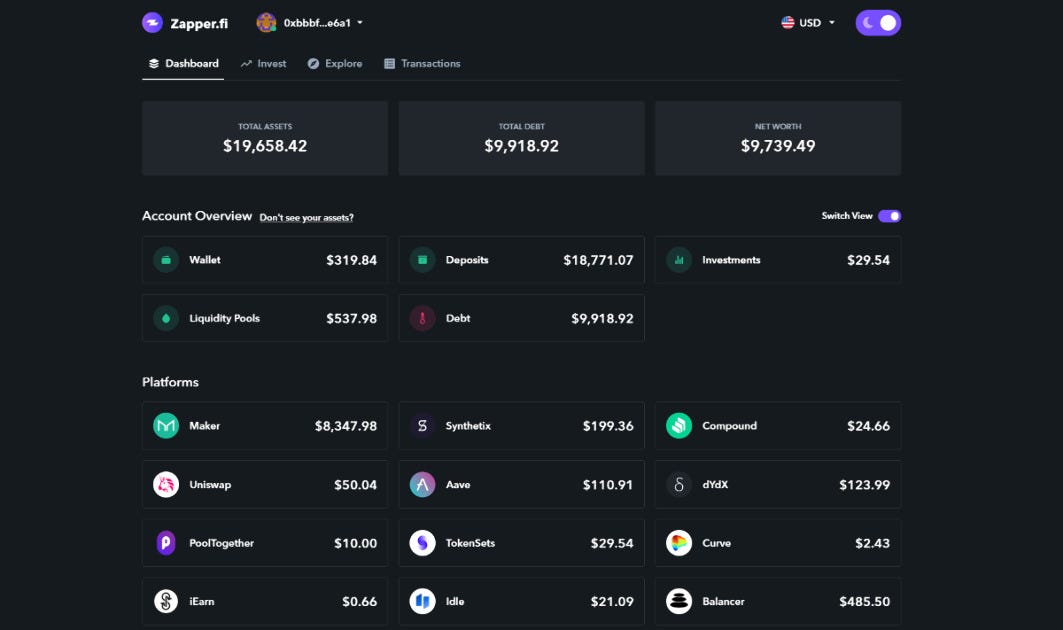Click the "Don't see your assets?" link
Screen dimensions: 1063x630
tap(306, 218)
